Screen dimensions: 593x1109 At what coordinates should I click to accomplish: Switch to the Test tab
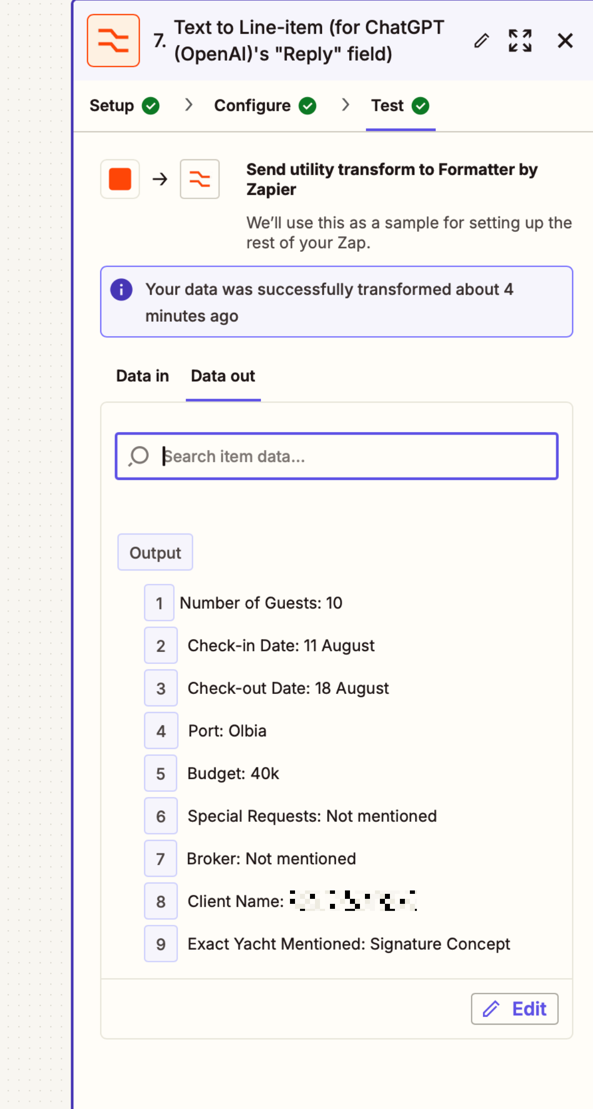pyautogui.click(x=401, y=106)
